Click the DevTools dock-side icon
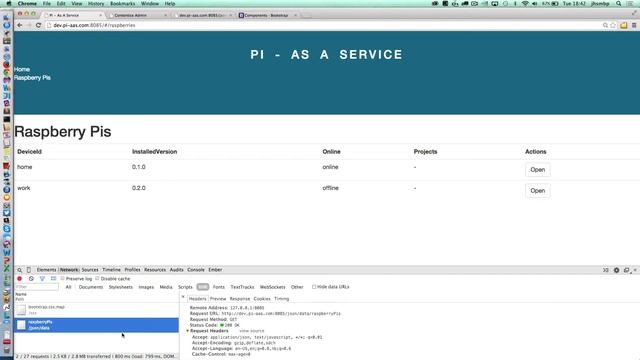 click(x=627, y=270)
